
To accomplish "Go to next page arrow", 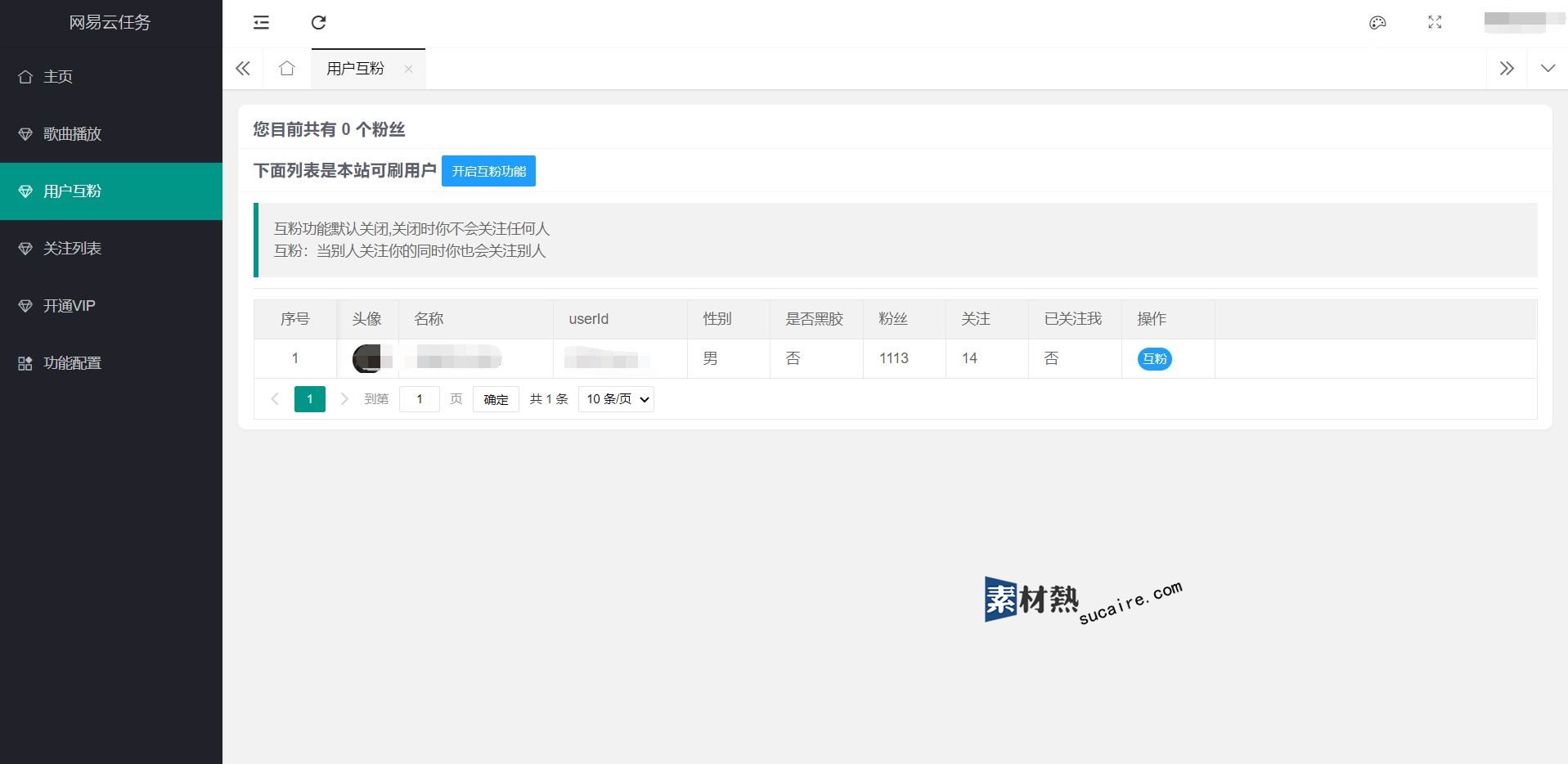I will coord(344,399).
